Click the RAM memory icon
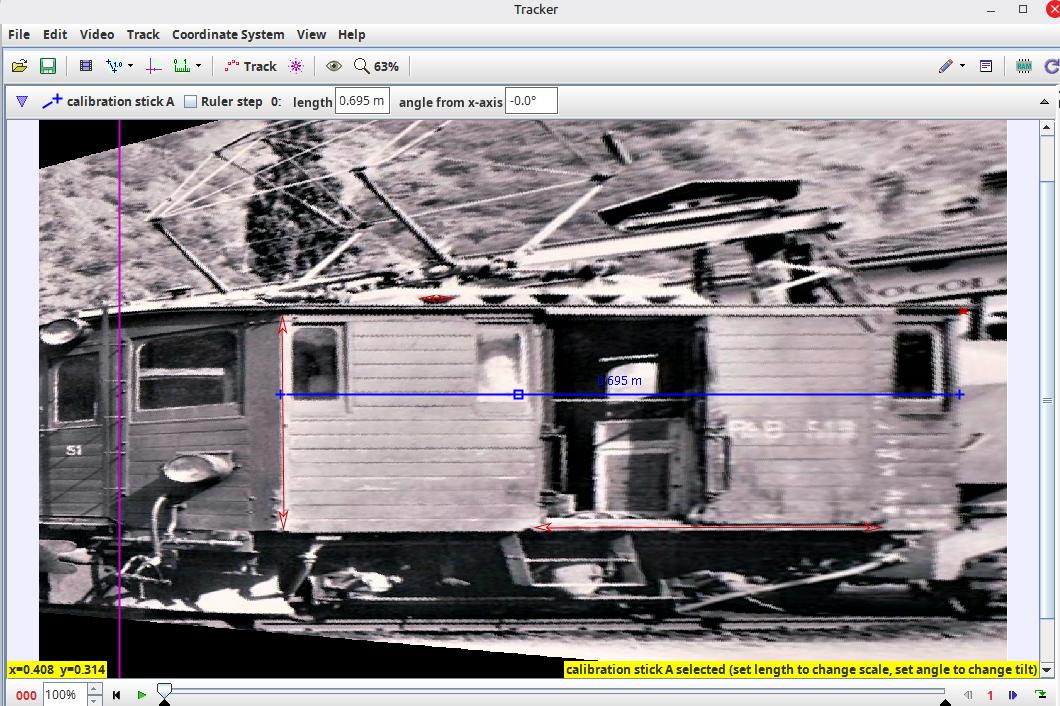The width and height of the screenshot is (1060, 706). click(1023, 66)
